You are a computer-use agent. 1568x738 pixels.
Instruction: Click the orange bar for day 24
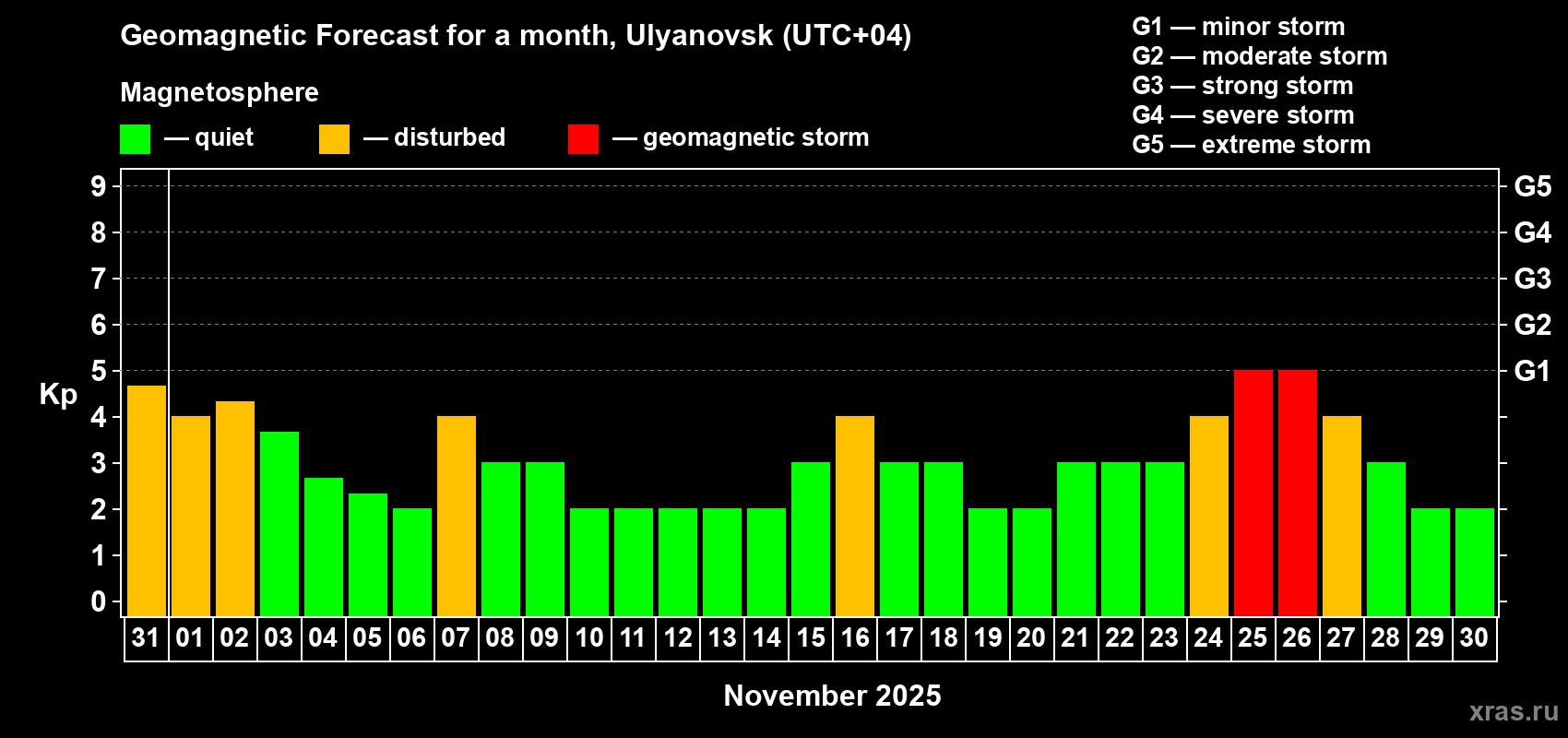[x=1209, y=517]
